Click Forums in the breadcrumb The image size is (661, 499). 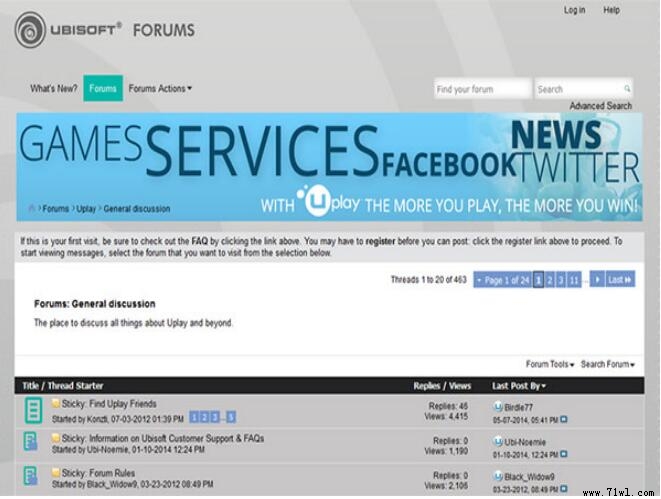[x=56, y=209]
